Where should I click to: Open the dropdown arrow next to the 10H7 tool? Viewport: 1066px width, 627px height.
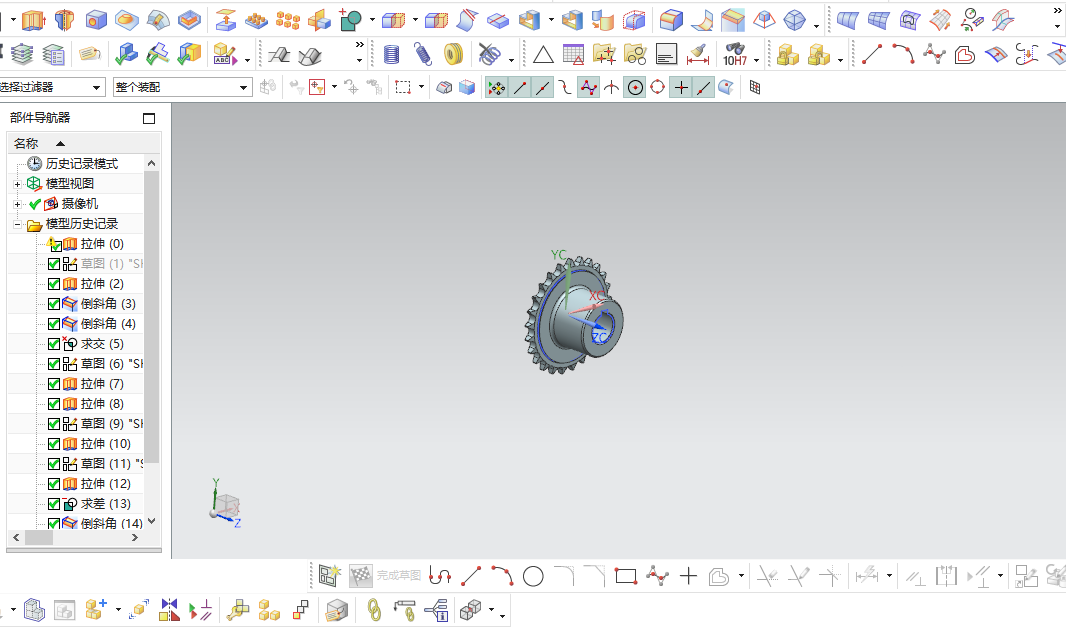pyautogui.click(x=757, y=60)
